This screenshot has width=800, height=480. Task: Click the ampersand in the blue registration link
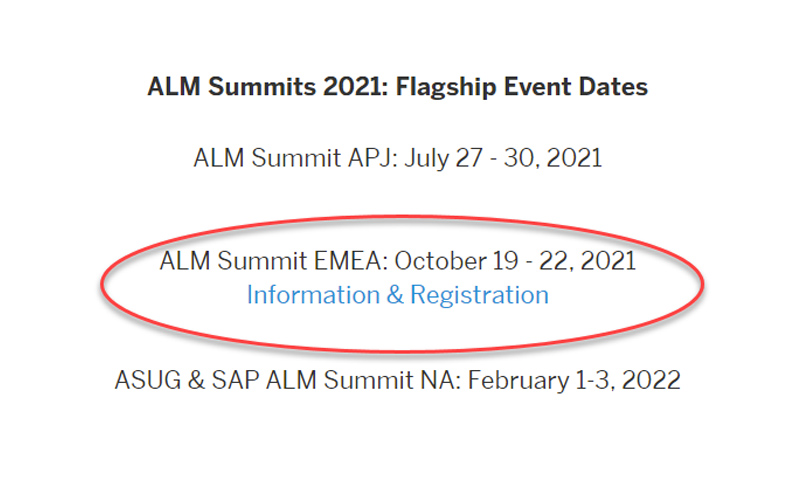tap(395, 295)
